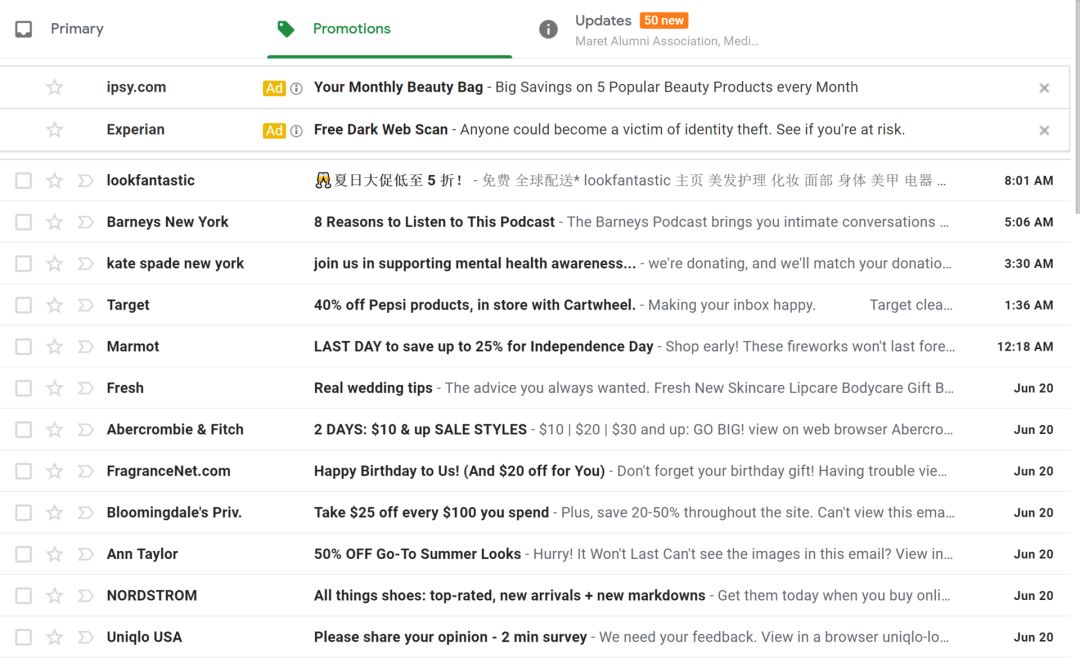This screenshot has height=658, width=1080.
Task: Star the NORDSTROM email
Action: click(x=55, y=596)
